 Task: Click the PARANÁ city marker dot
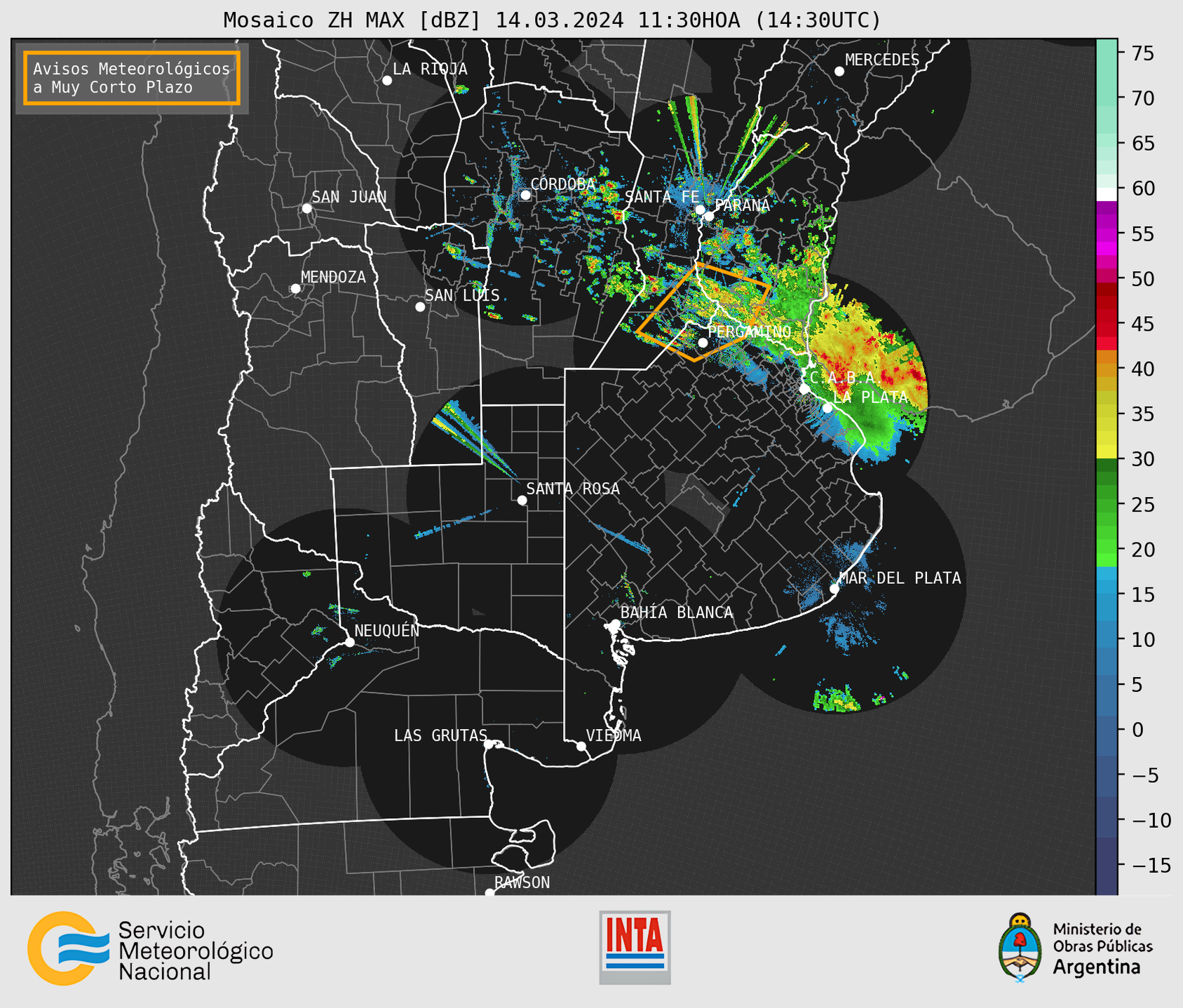point(709,216)
